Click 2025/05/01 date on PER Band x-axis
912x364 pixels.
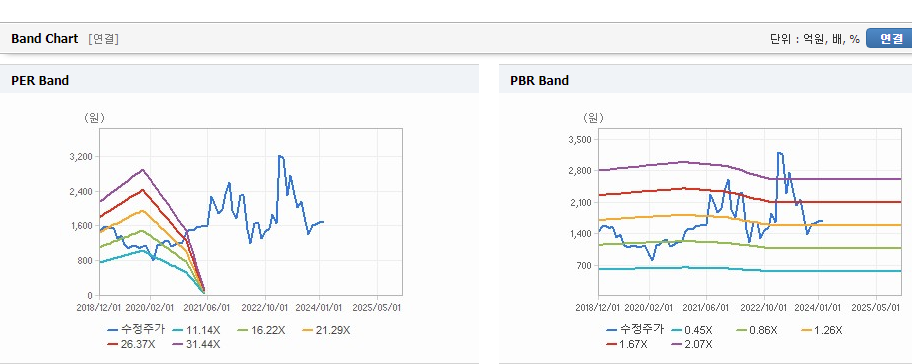pos(377,307)
